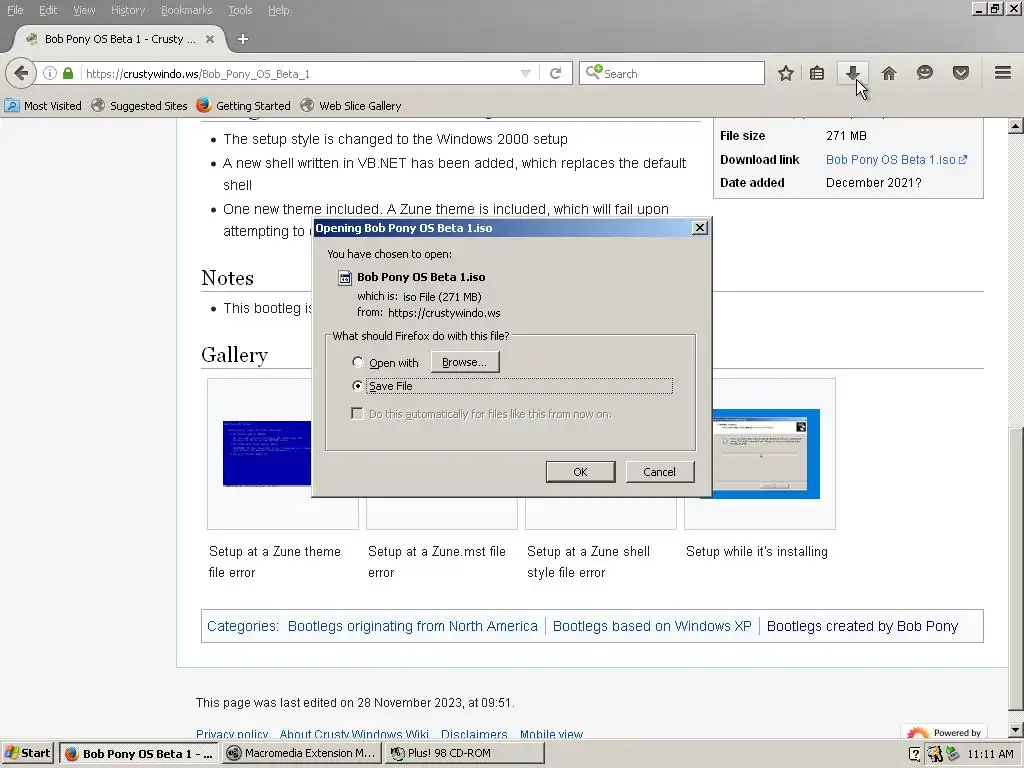Open the View menu
Screen dimensions: 1024x768
[84, 10]
